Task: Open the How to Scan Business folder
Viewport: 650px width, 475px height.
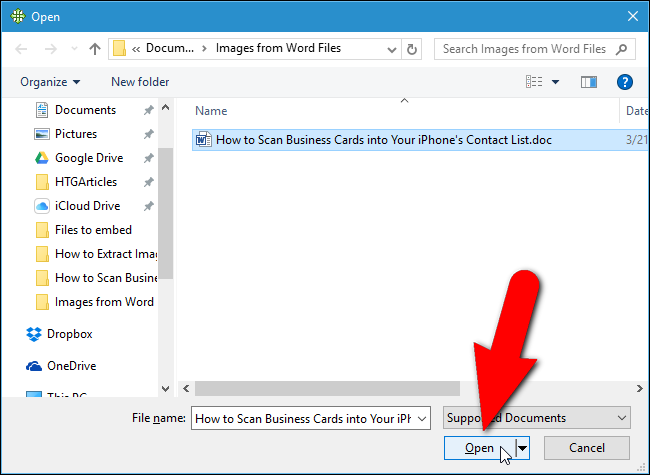Action: pos(106,278)
